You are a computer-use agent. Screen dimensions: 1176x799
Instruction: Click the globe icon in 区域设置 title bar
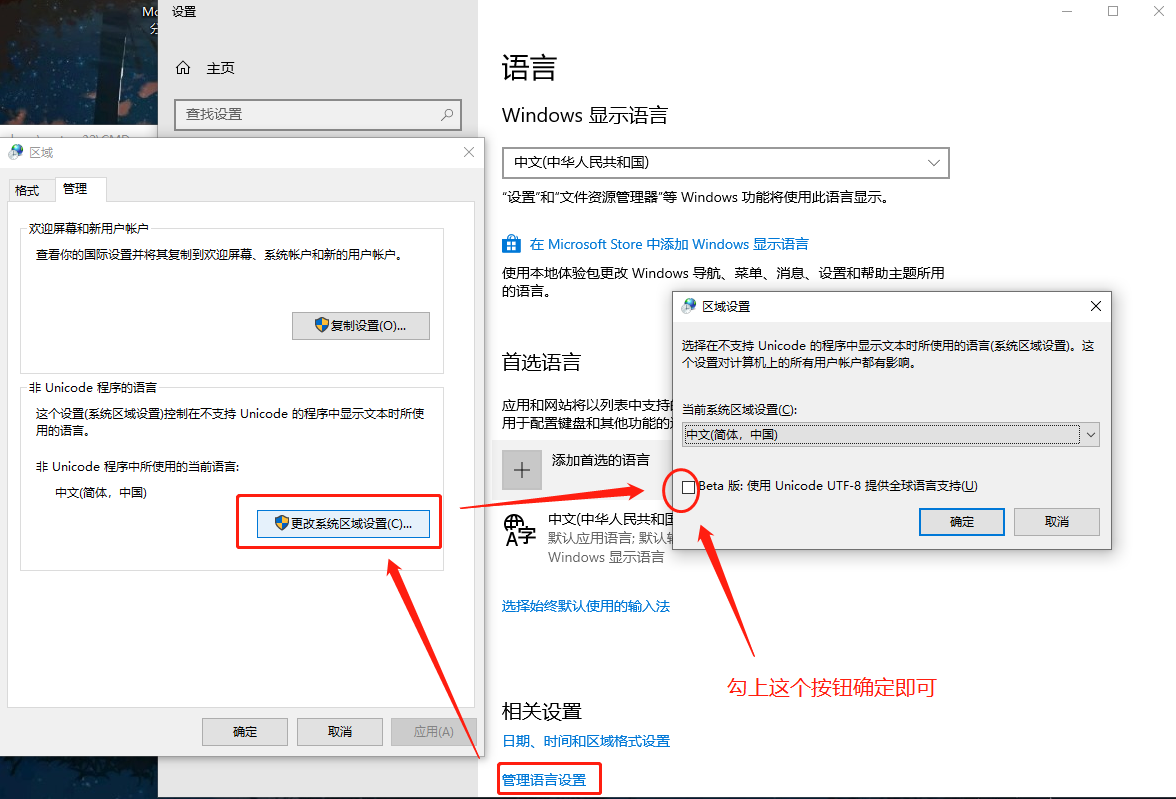tap(688, 306)
